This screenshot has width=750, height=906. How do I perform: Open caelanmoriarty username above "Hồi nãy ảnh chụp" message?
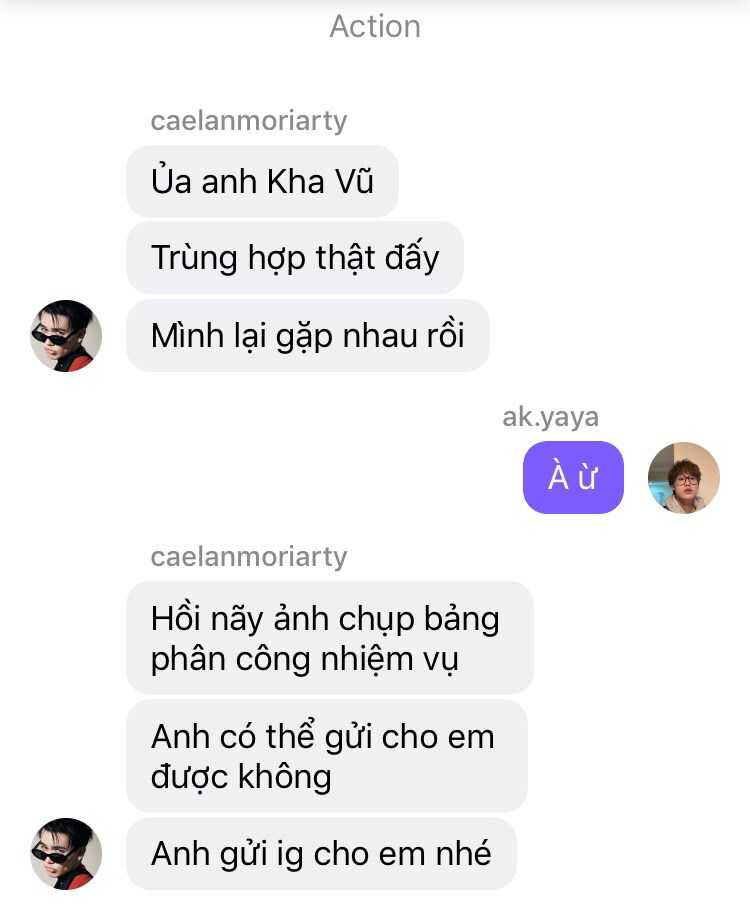(x=248, y=557)
